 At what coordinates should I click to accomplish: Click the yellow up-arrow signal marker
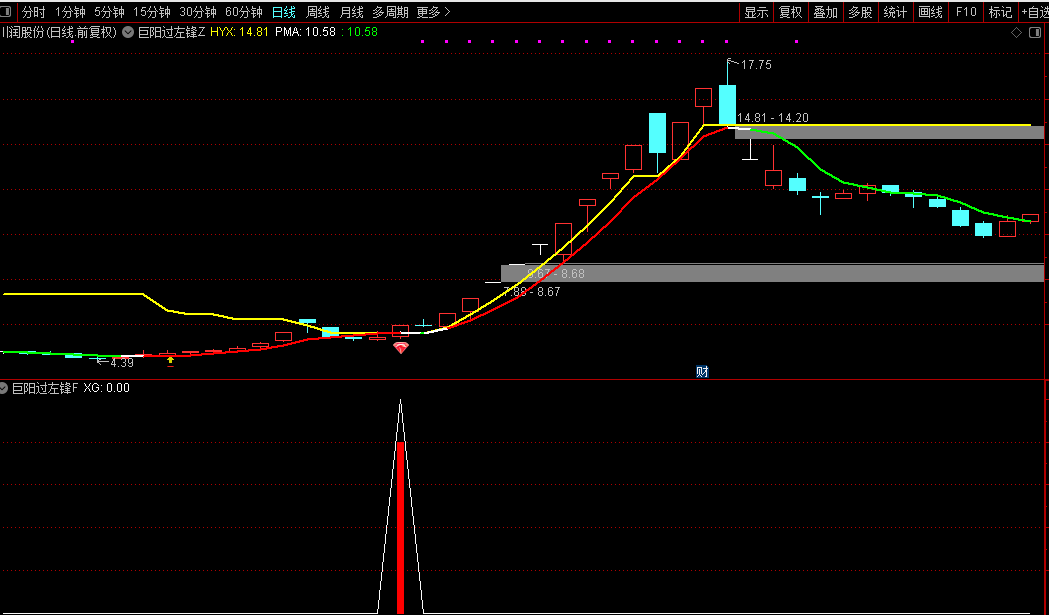click(171, 360)
